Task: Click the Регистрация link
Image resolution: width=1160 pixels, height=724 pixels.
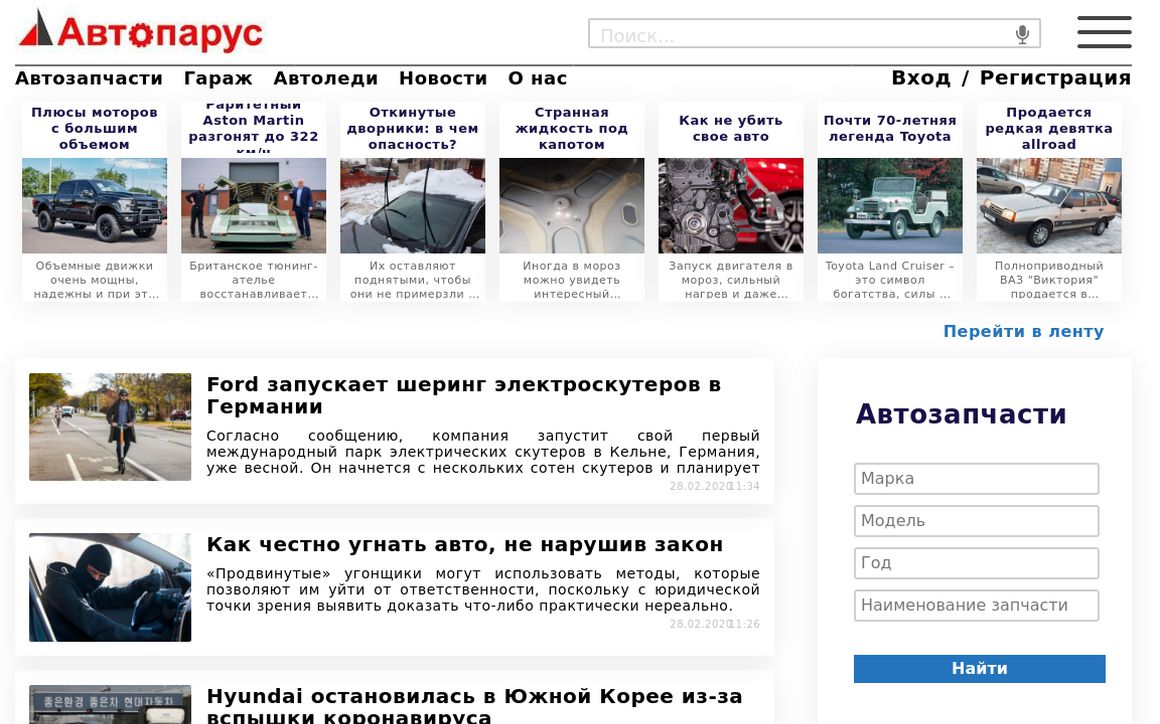Action: tap(1055, 78)
